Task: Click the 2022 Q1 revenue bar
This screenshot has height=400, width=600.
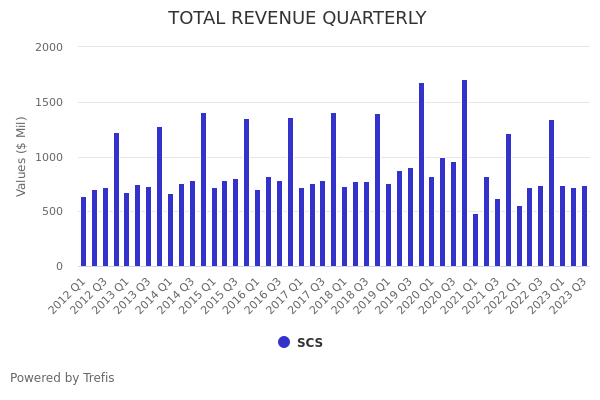Action: (519, 236)
